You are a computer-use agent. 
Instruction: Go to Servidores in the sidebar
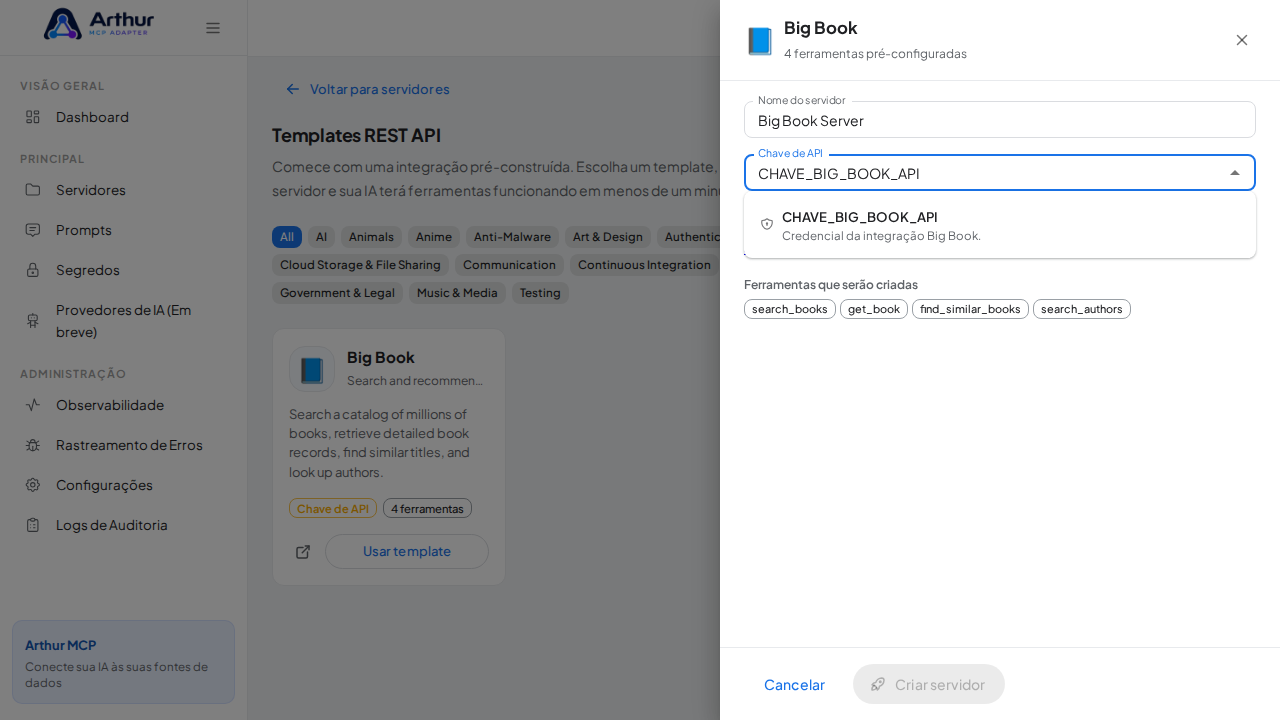coord(123,190)
